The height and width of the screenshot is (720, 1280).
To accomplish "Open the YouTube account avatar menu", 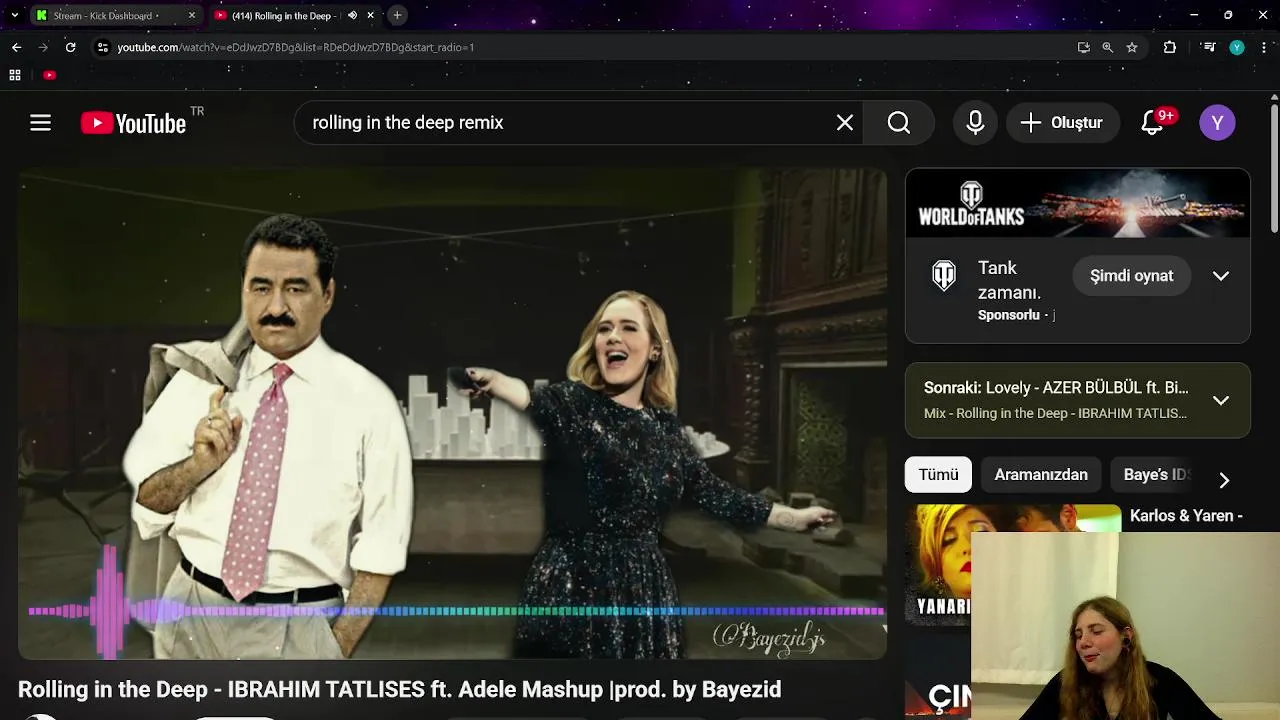I will (1217, 123).
